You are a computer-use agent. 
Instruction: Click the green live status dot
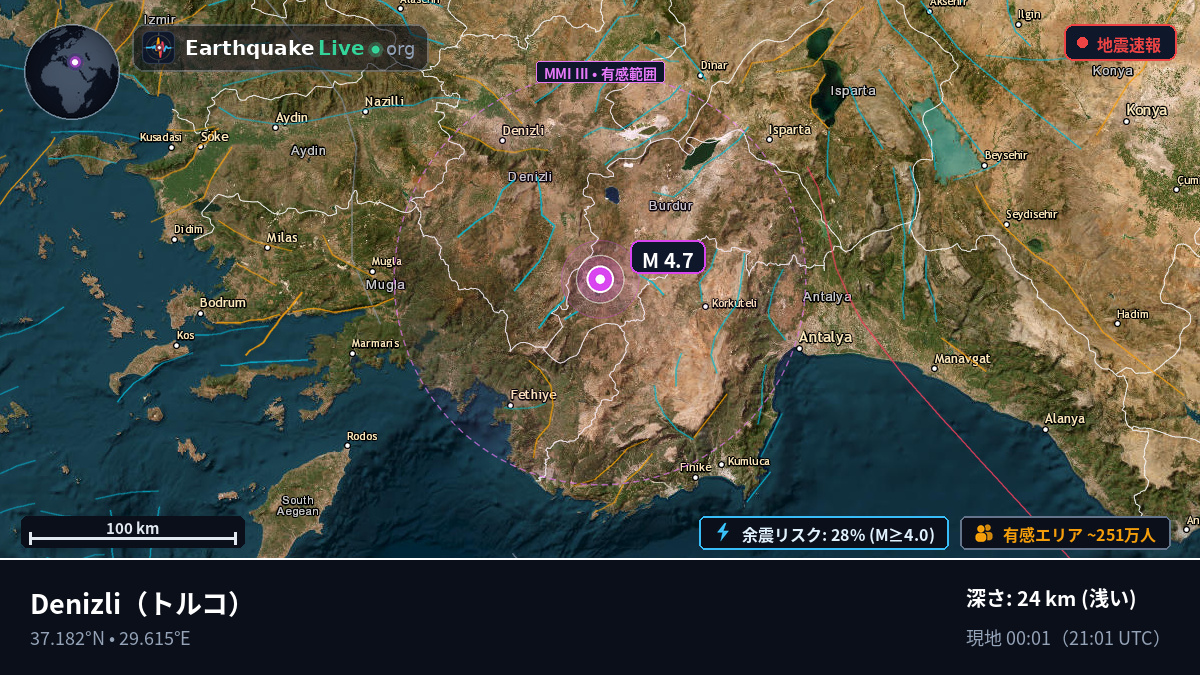point(375,49)
